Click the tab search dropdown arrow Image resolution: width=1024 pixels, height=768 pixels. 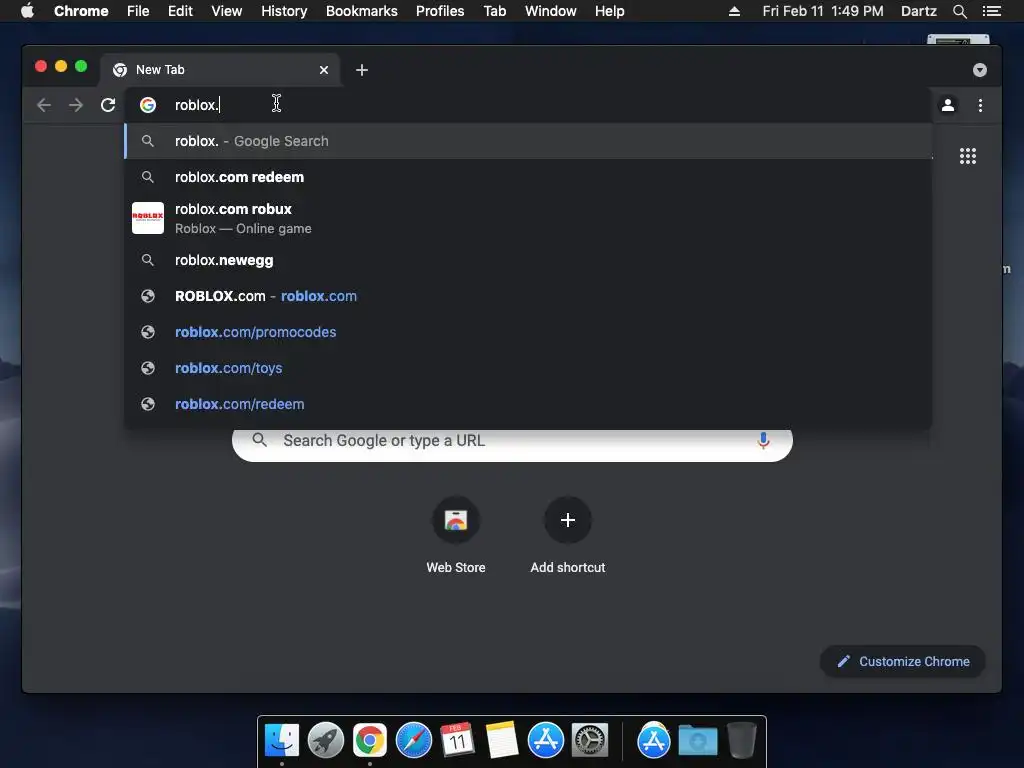(x=980, y=70)
